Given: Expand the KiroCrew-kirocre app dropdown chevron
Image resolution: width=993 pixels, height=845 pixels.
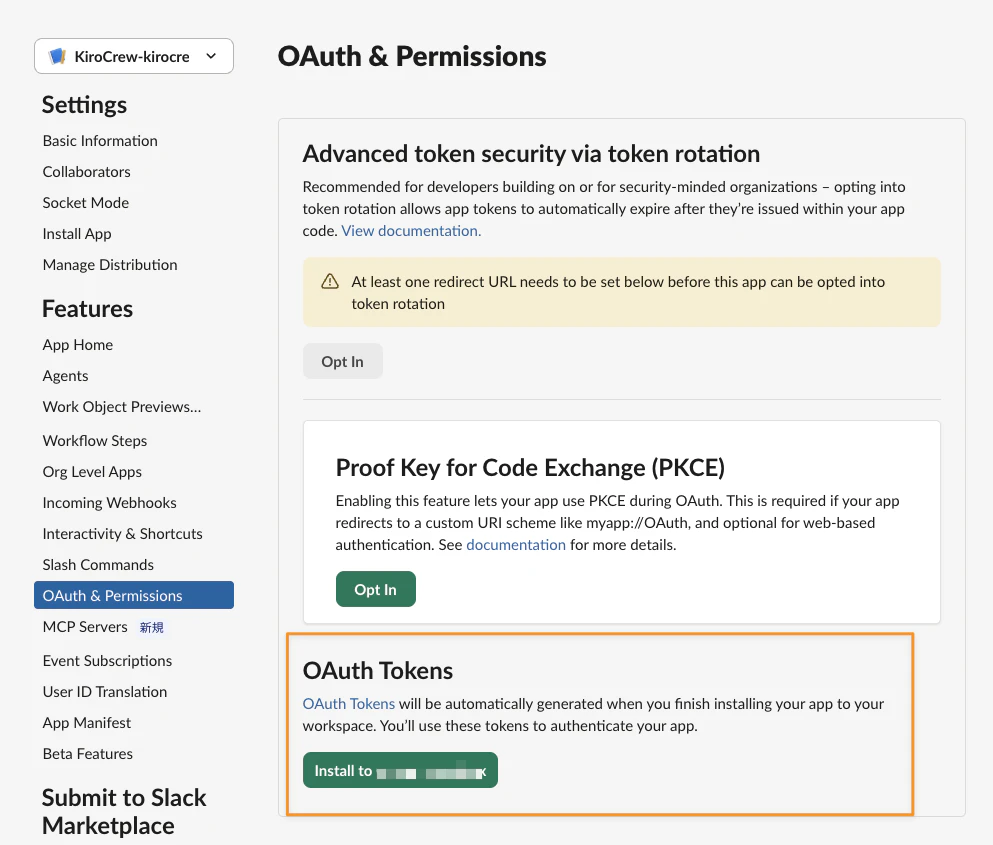Looking at the screenshot, I should 212,56.
